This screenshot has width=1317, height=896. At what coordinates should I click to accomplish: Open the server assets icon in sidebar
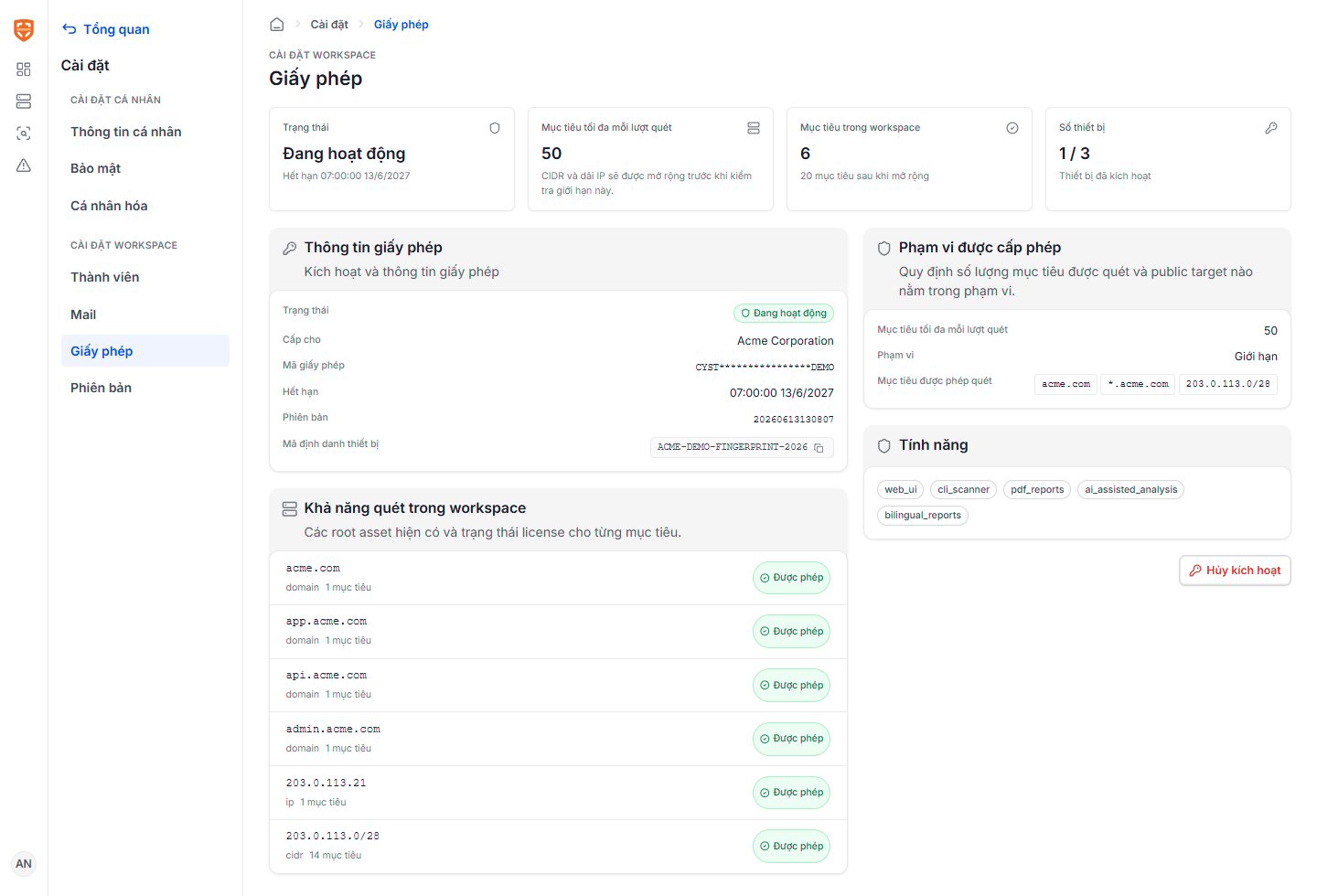[24, 101]
